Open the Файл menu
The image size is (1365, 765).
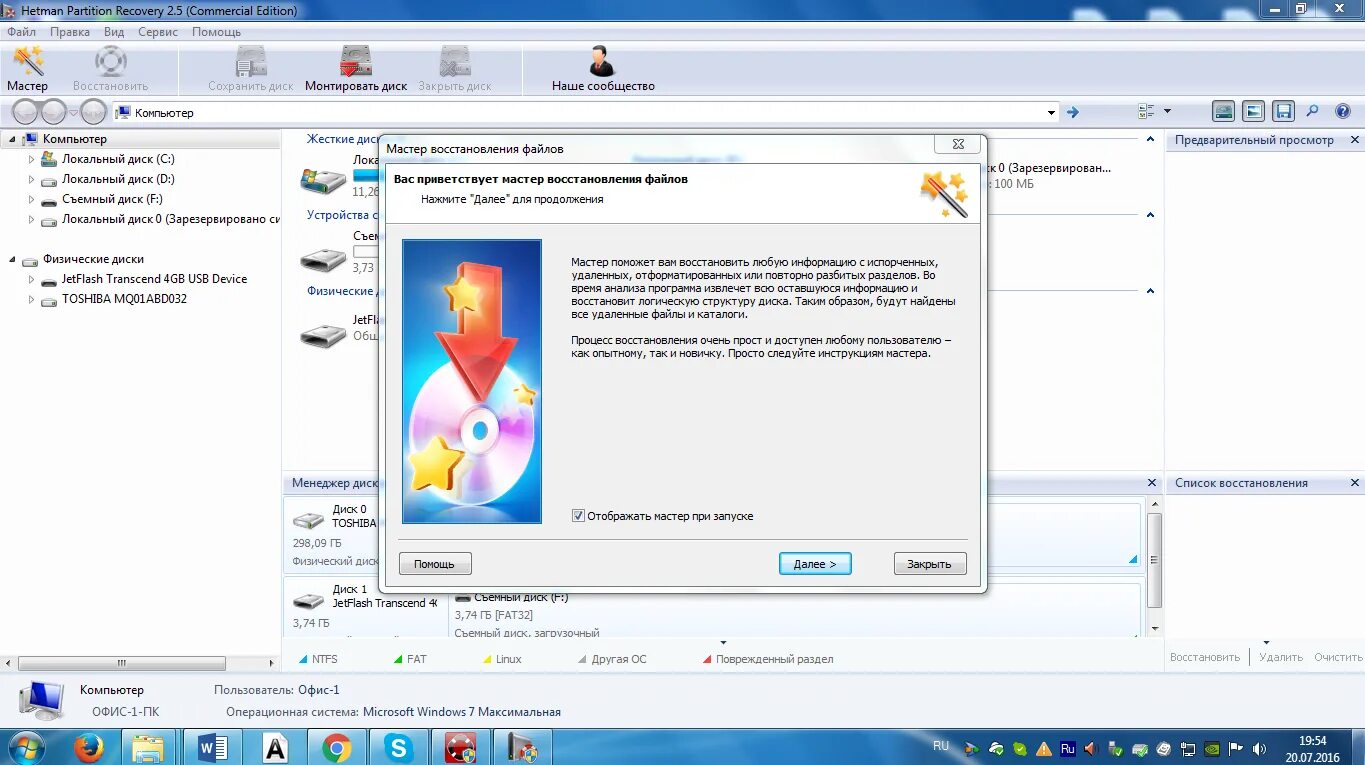[x=21, y=32]
